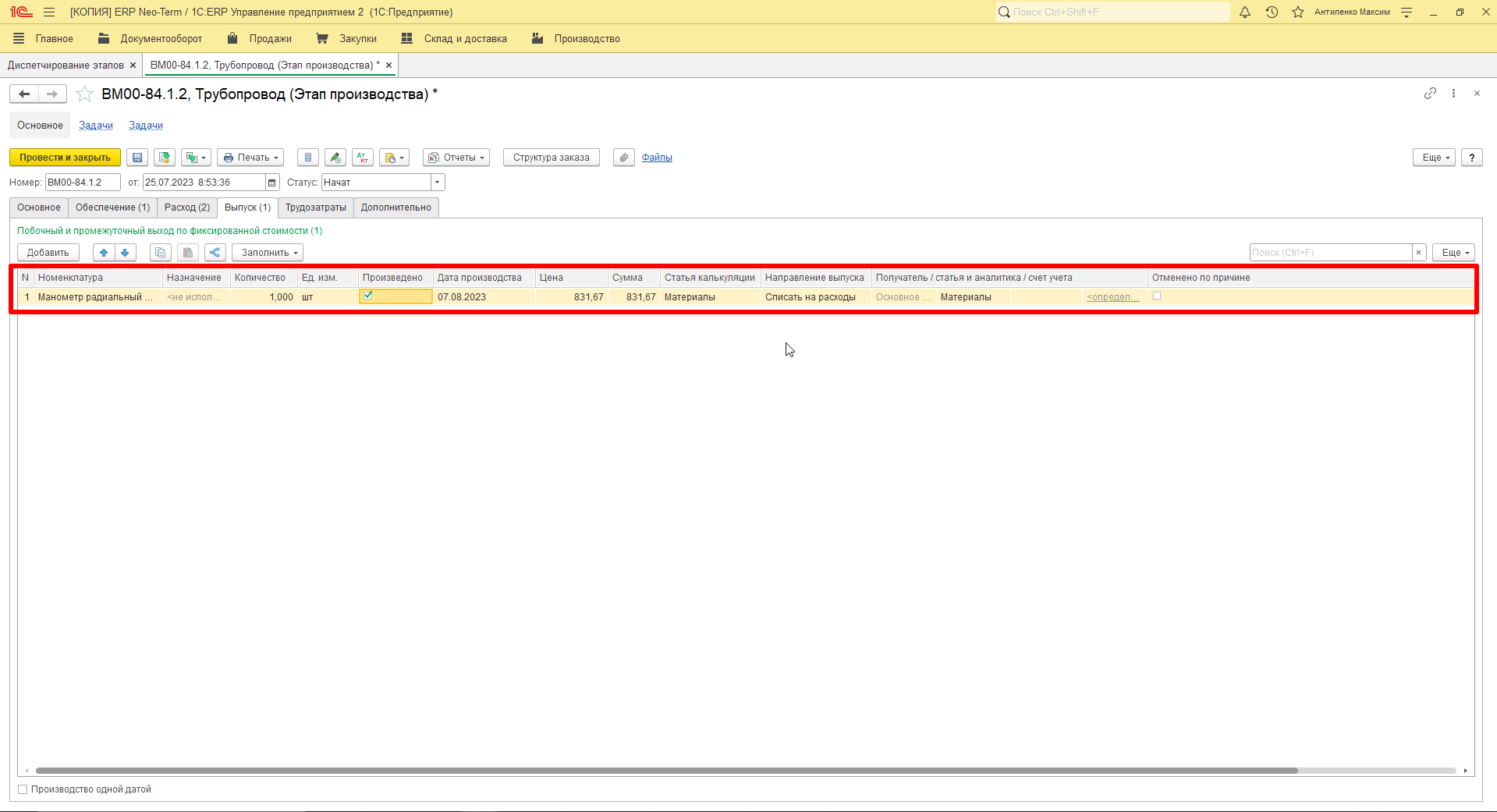This screenshot has width=1497, height=812.
Task: Click the horizontal scrollbar of the table
Action: point(667,771)
